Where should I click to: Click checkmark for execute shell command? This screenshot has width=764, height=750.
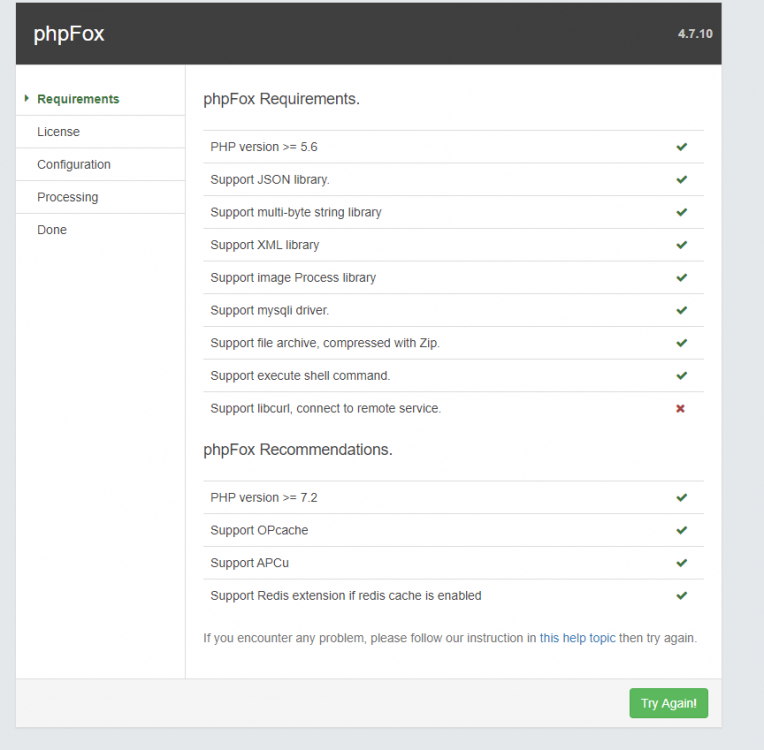pyautogui.click(x=682, y=375)
